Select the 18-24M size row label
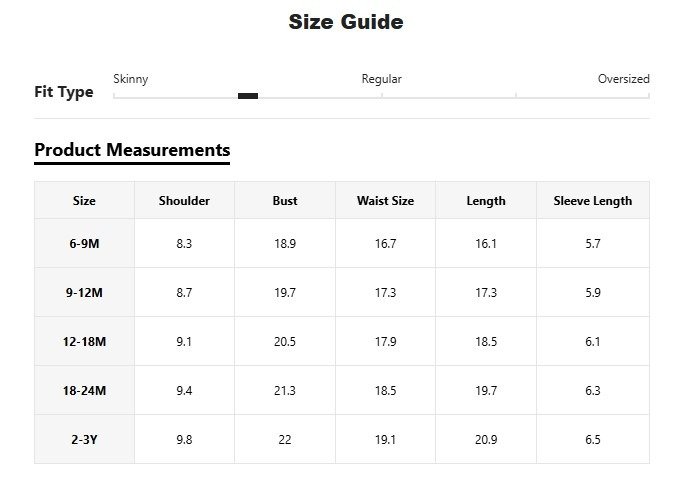 84,390
